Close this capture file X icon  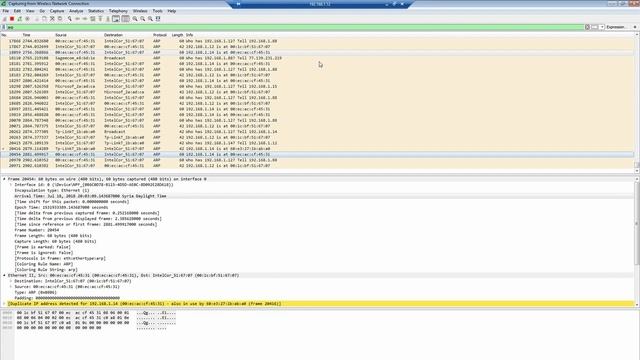click(52, 19)
